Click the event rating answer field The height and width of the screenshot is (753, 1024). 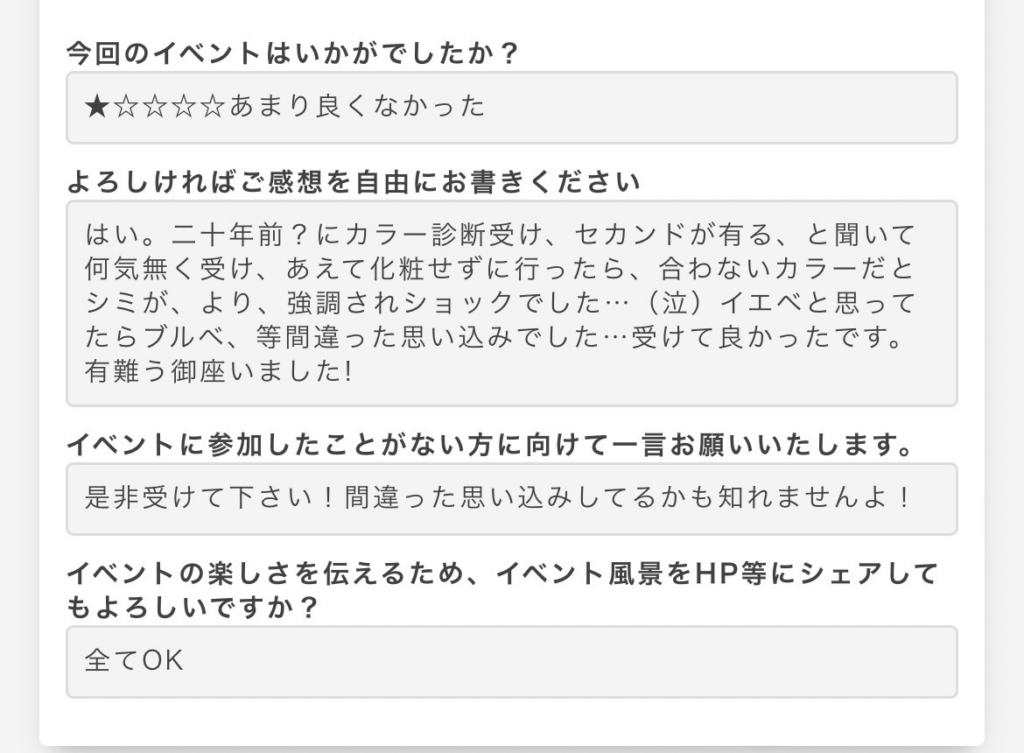pos(511,108)
